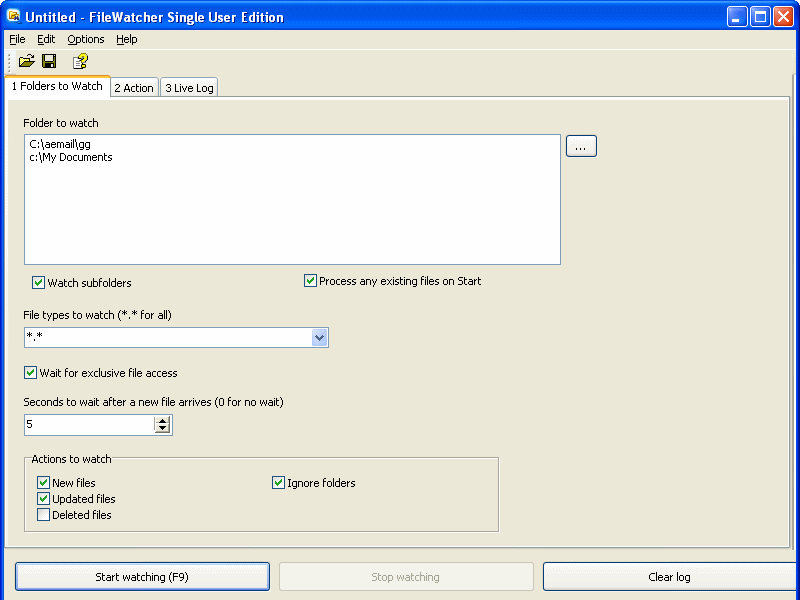
Task: Toggle the Ignore folders checkbox
Action: click(x=278, y=482)
